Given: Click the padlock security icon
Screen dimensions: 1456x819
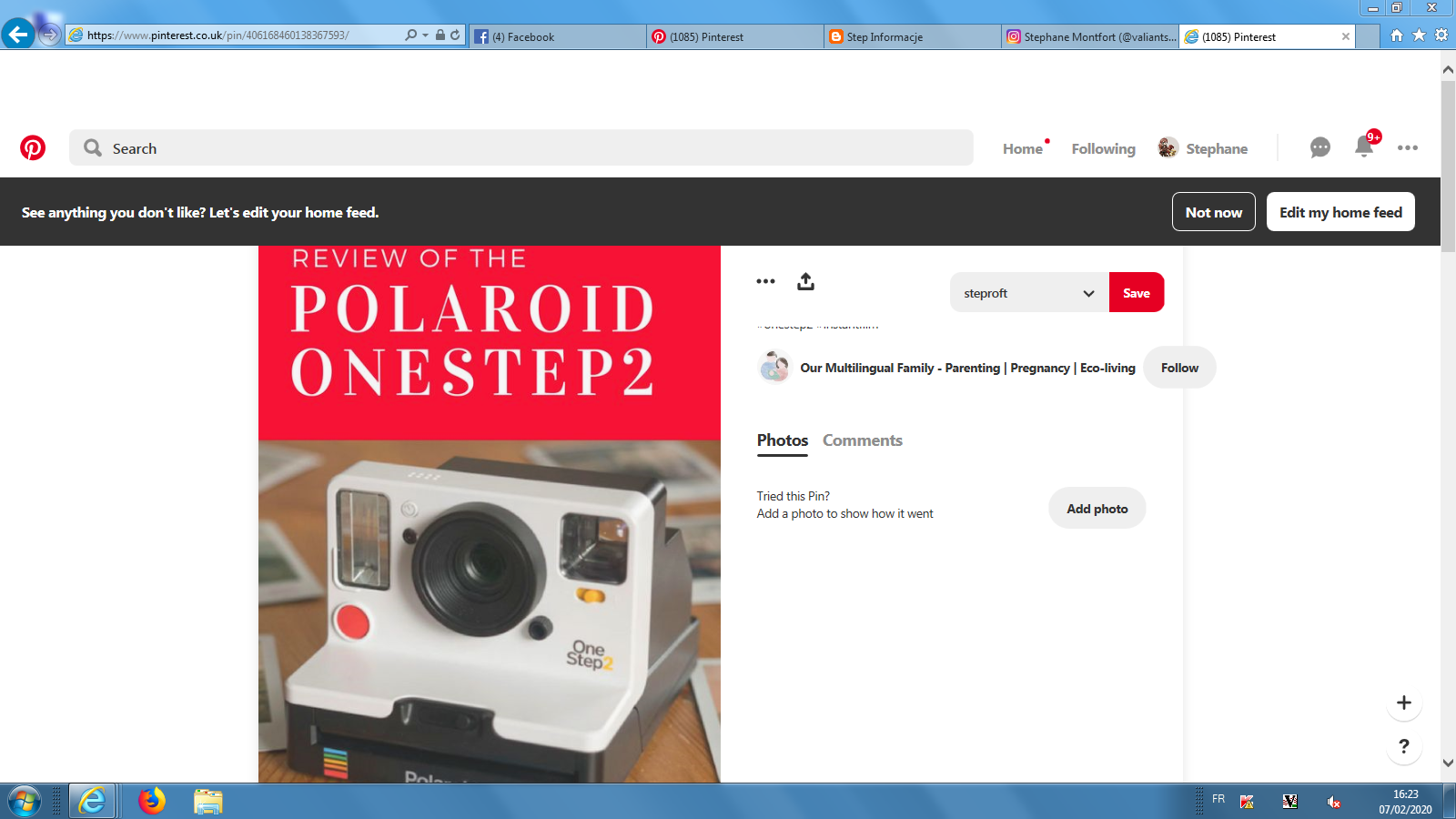Looking at the screenshot, I should (440, 35).
